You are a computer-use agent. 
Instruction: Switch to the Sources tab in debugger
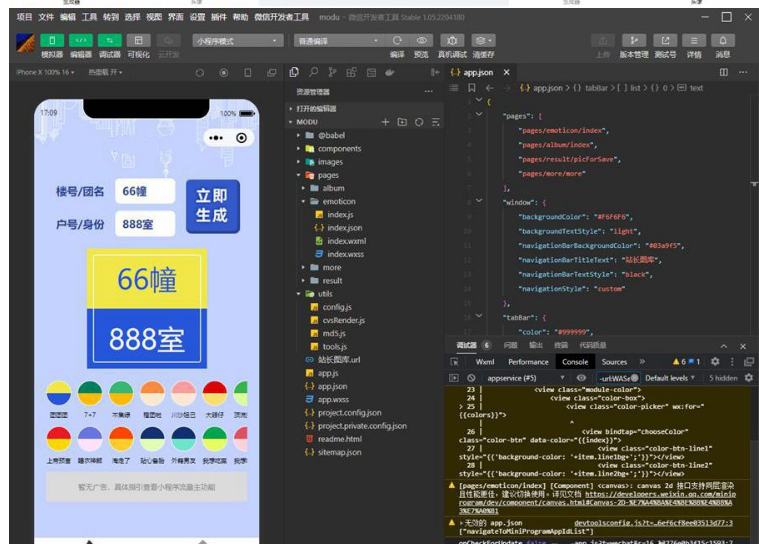(614, 362)
